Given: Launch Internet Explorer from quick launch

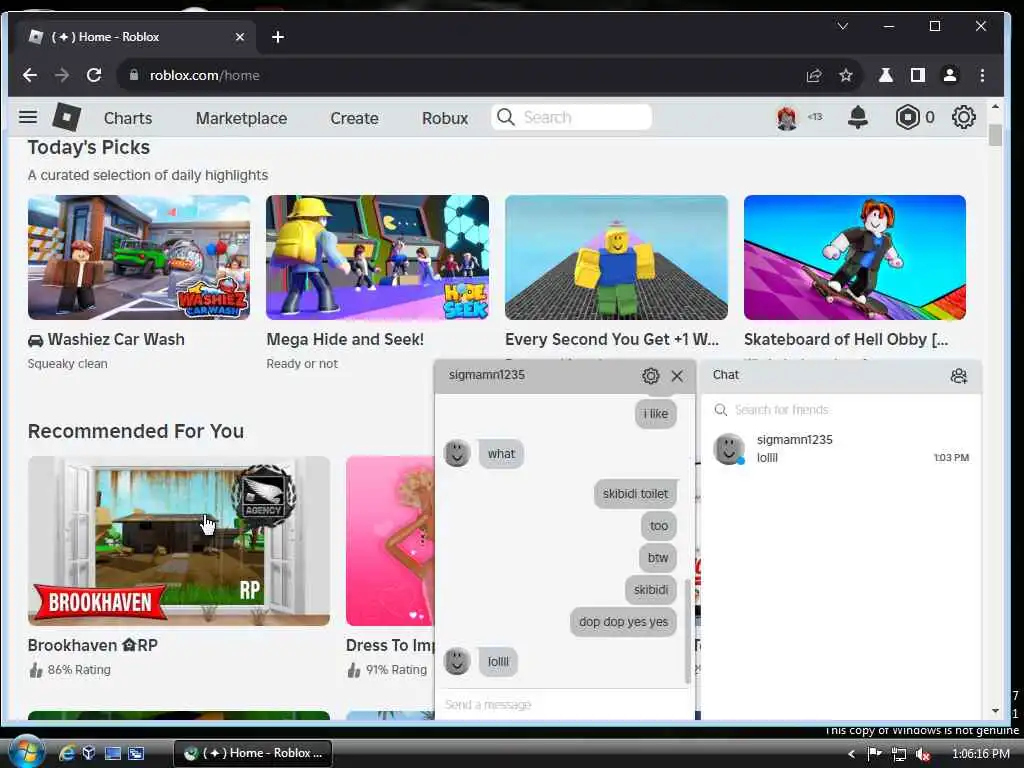Looking at the screenshot, I should [67, 753].
